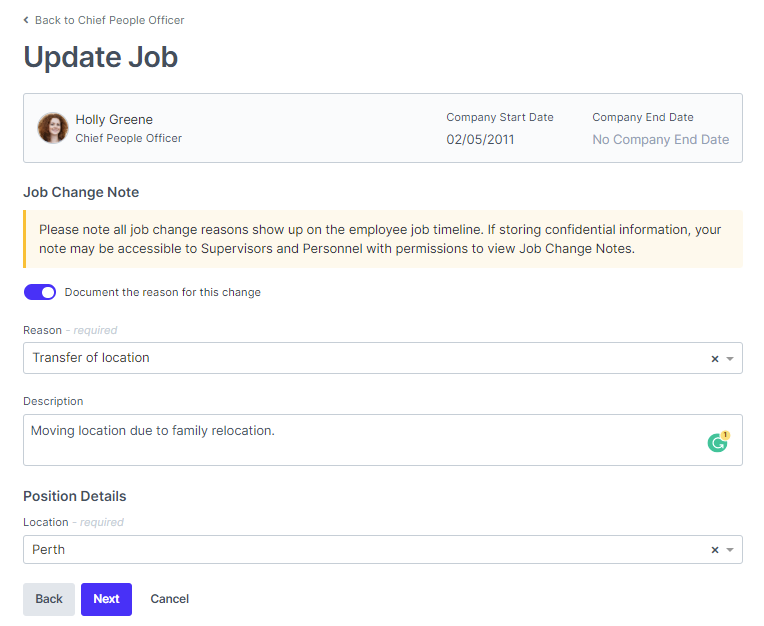The width and height of the screenshot is (764, 626).
Task: Click Holly Greene's profile photo
Action: coord(52,128)
